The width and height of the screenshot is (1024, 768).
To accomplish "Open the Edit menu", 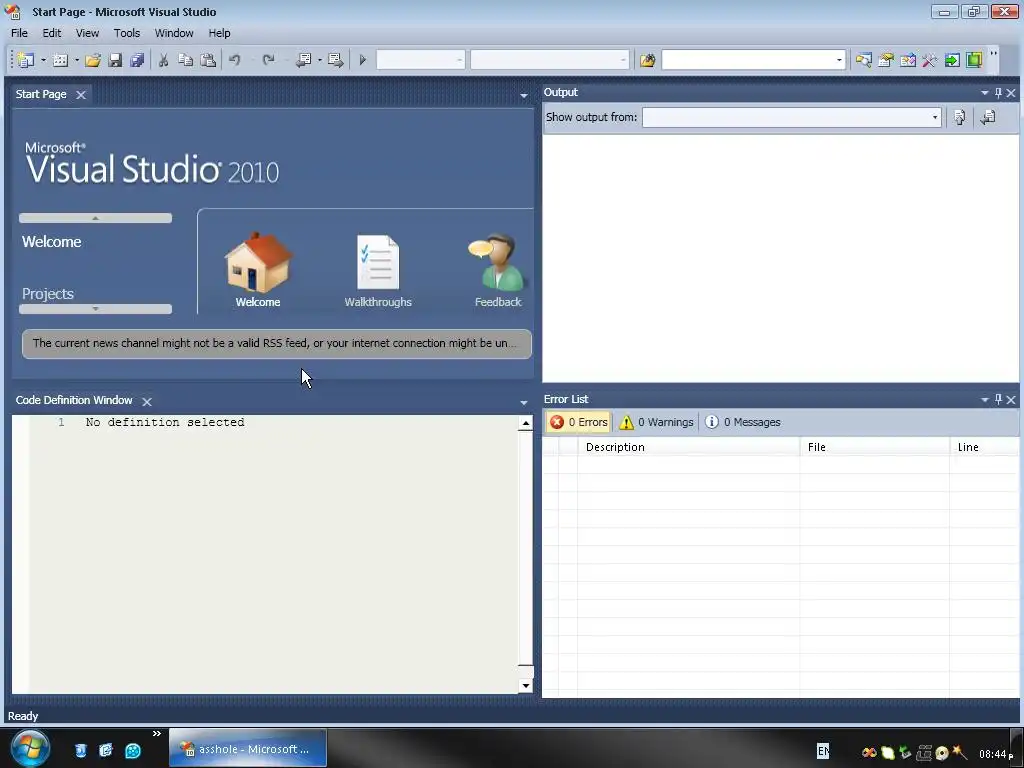I will pos(52,33).
